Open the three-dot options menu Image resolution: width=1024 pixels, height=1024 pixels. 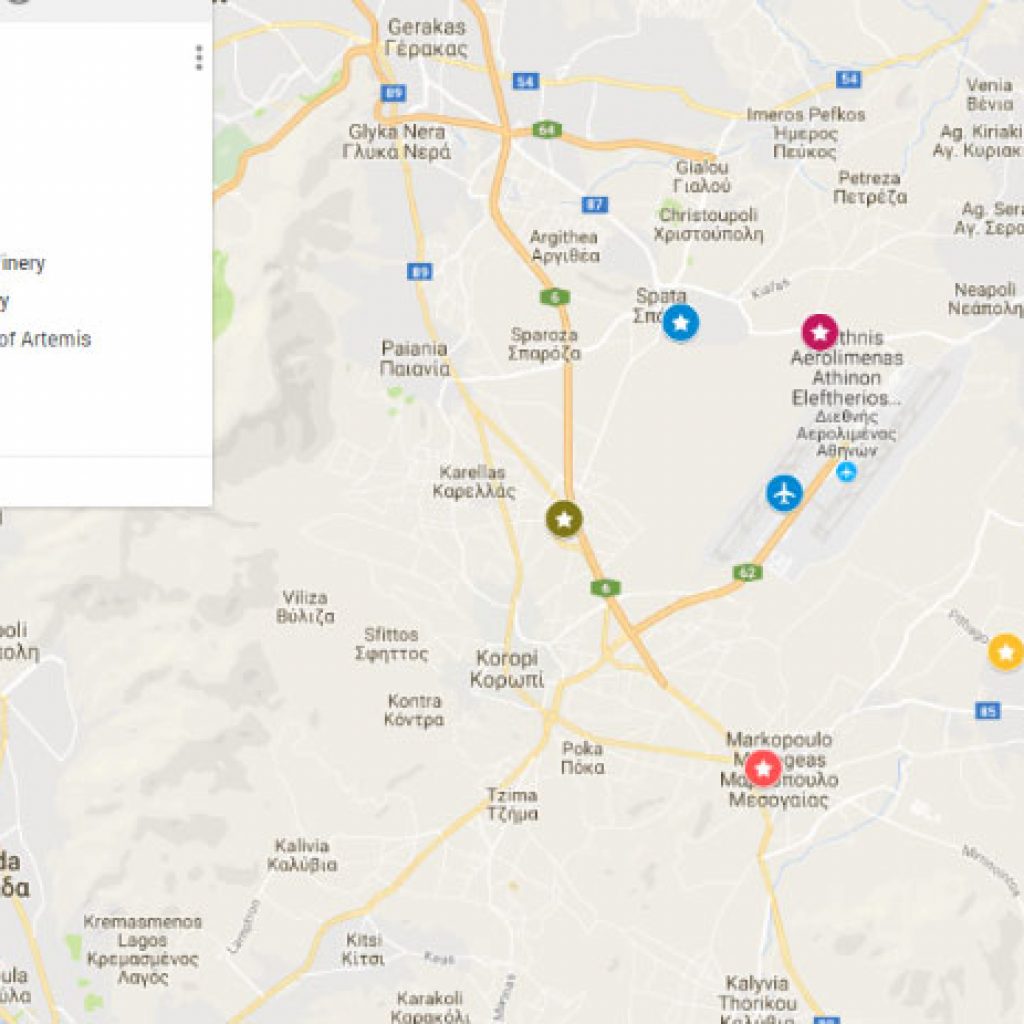point(199,58)
